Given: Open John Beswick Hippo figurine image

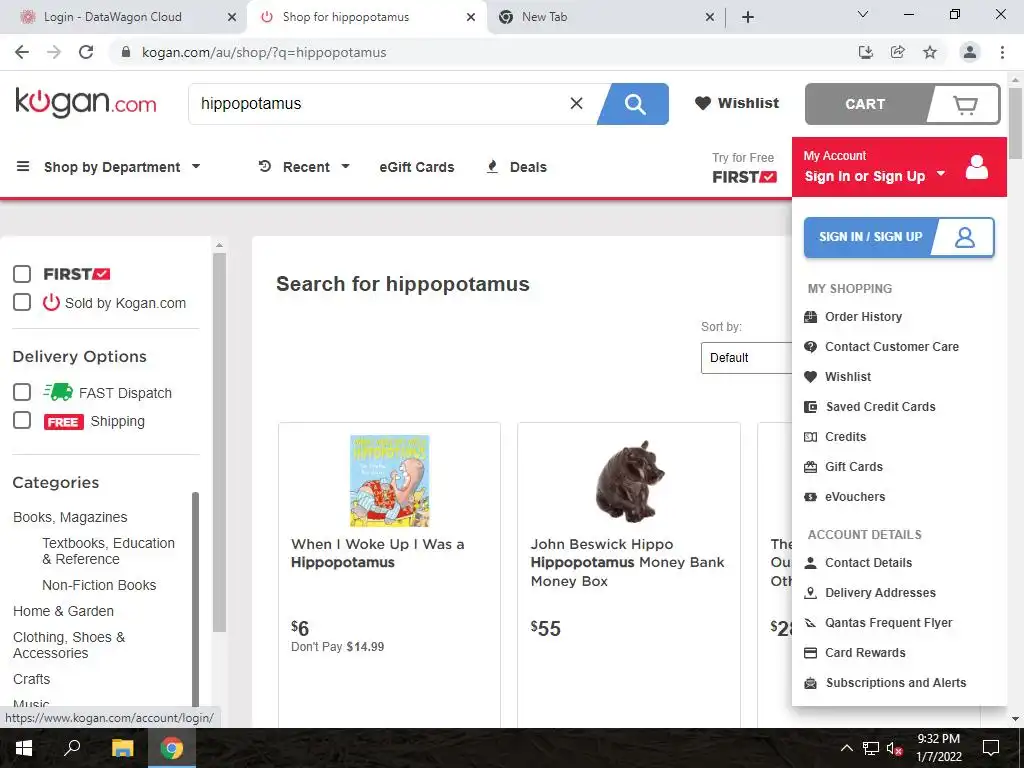Looking at the screenshot, I should tap(629, 481).
